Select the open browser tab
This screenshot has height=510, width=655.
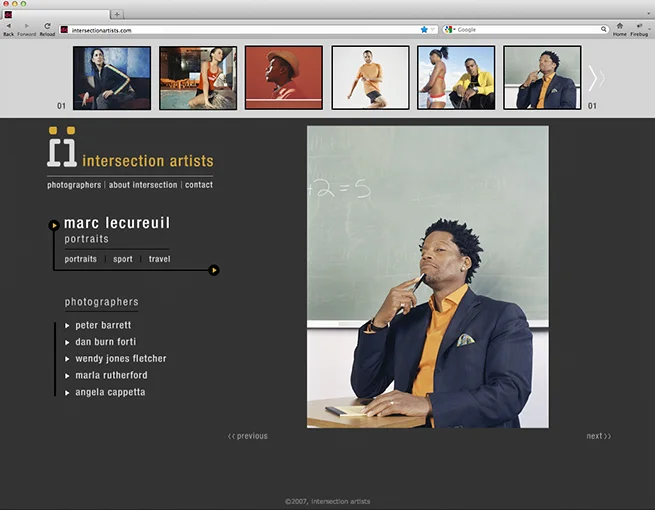(x=56, y=15)
